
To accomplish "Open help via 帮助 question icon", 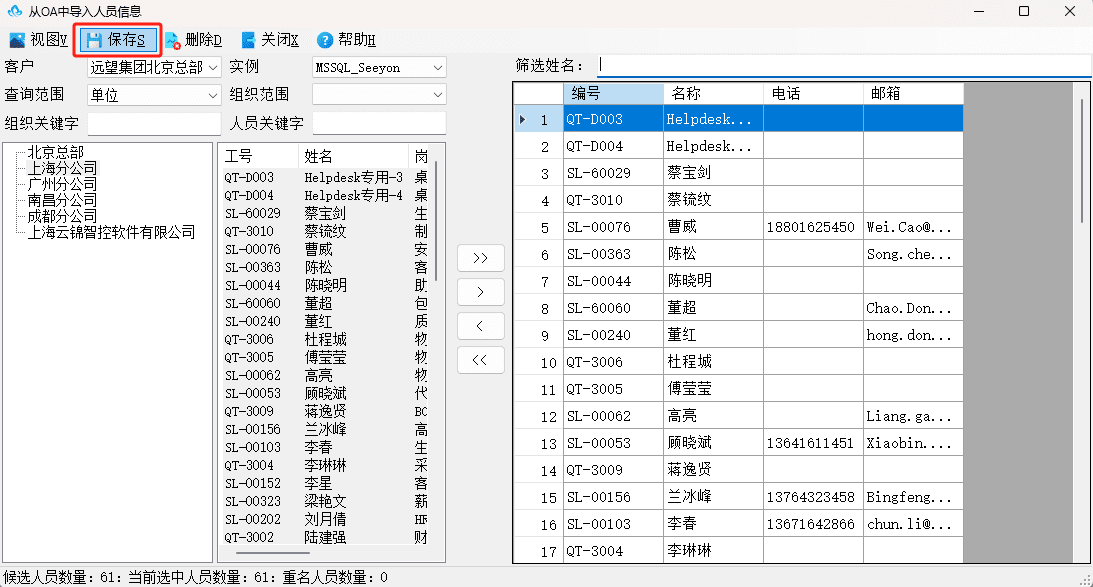I will [325, 40].
